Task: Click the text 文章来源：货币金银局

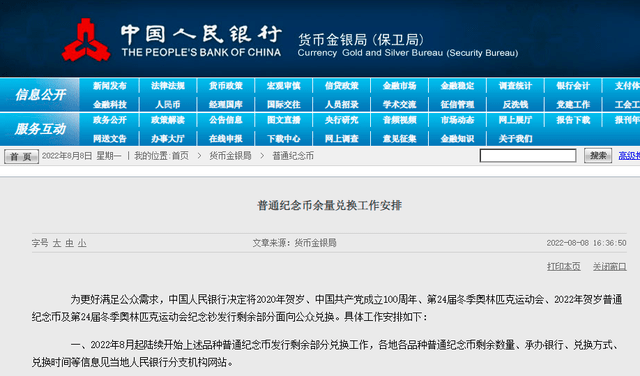Action: [294, 243]
